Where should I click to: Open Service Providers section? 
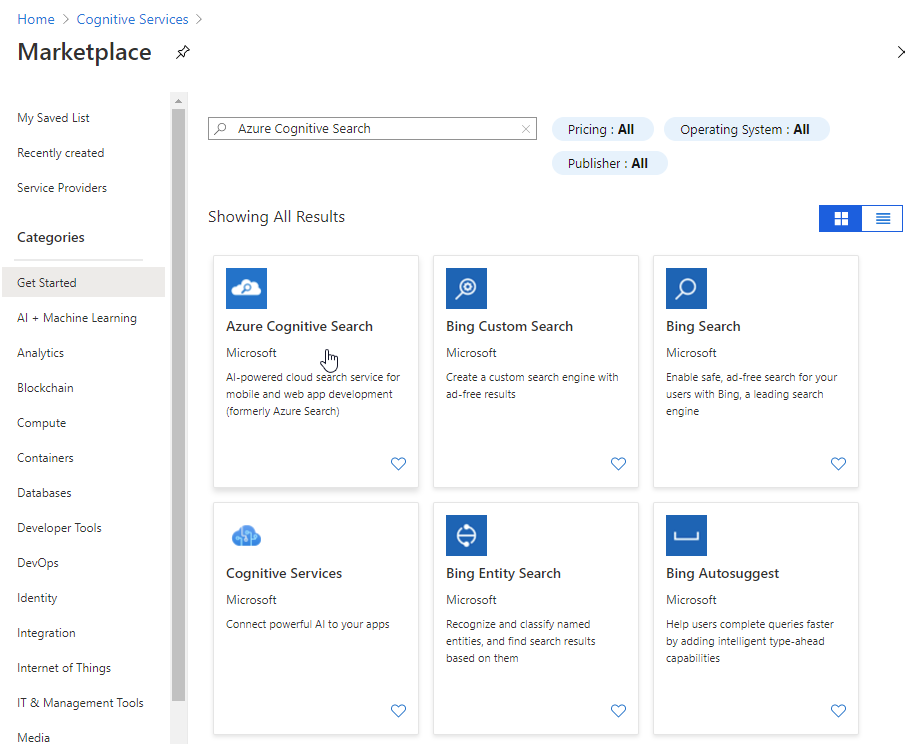coord(62,188)
